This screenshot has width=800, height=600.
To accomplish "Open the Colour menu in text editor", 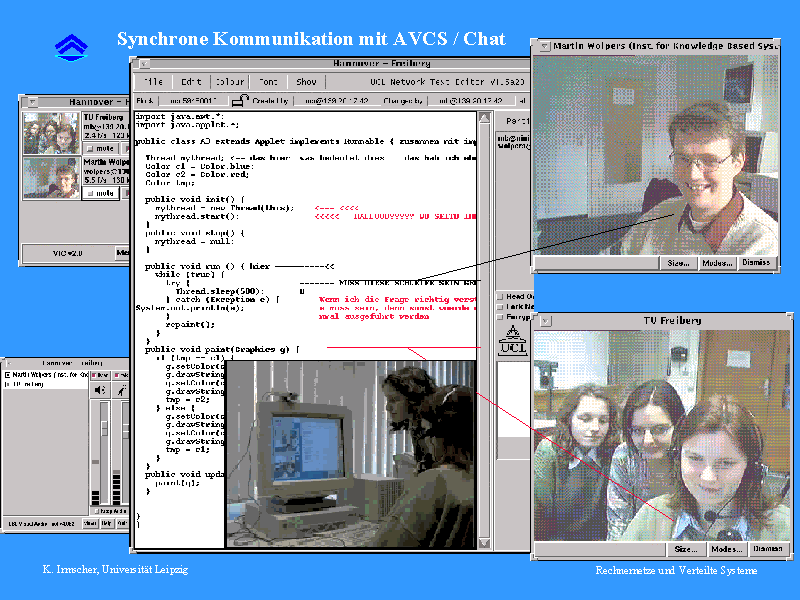I will pos(230,82).
